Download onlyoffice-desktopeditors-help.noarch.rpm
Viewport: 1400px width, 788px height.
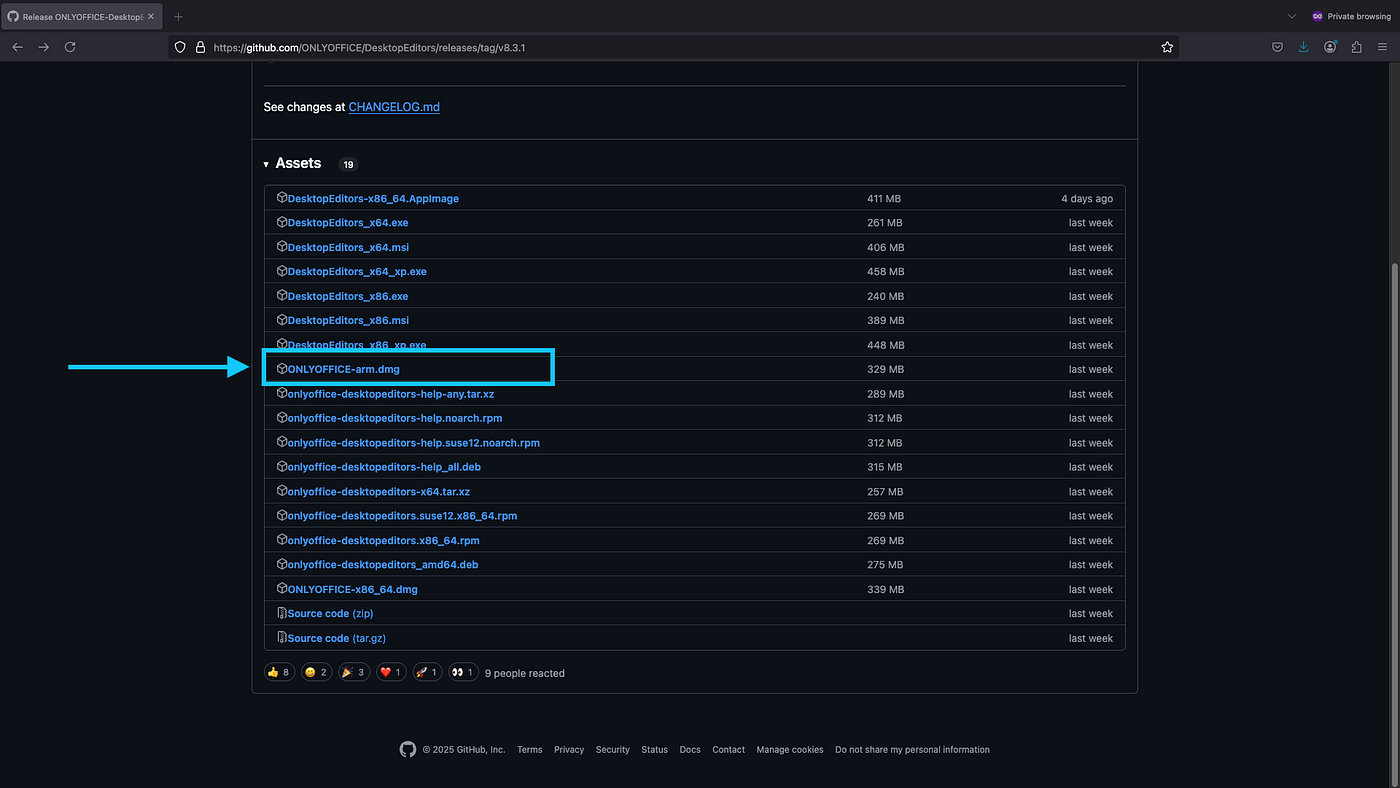[x=395, y=418]
